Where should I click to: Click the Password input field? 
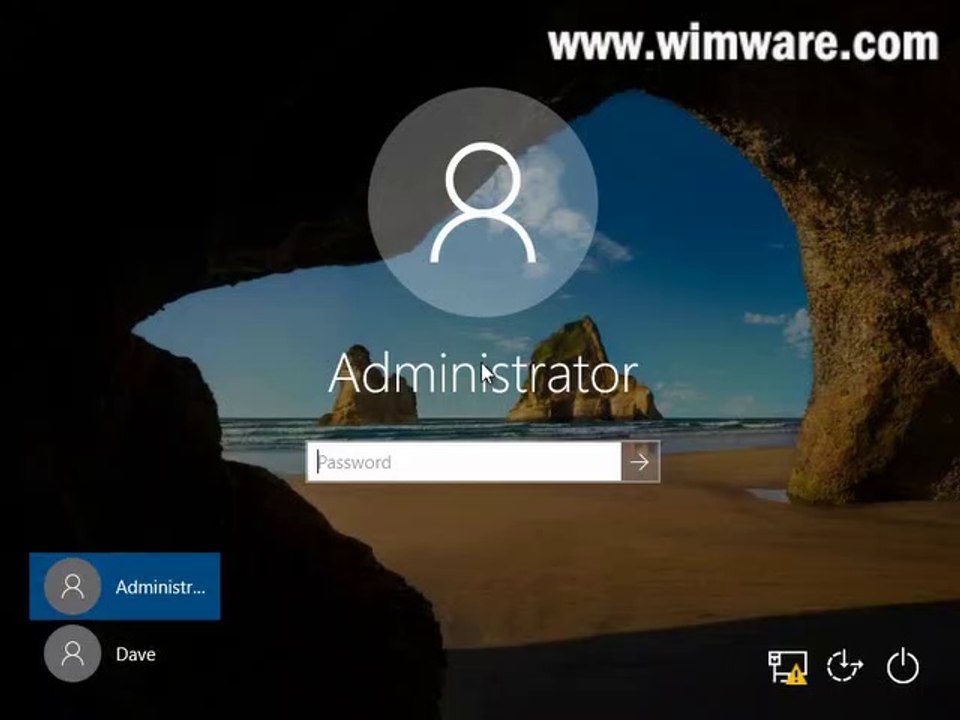point(463,462)
